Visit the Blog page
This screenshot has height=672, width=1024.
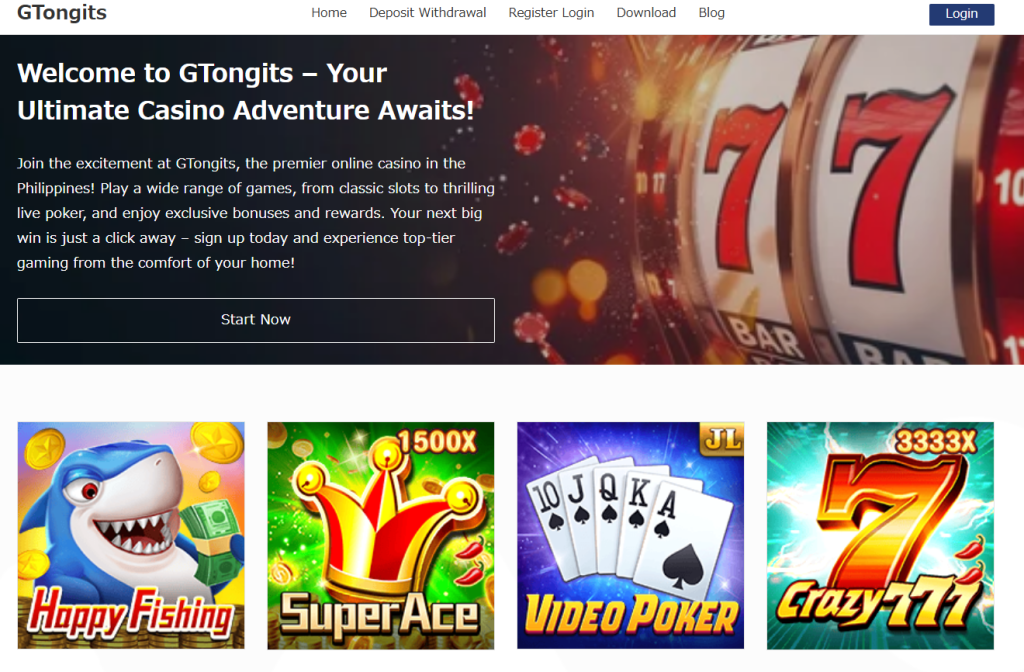click(712, 12)
